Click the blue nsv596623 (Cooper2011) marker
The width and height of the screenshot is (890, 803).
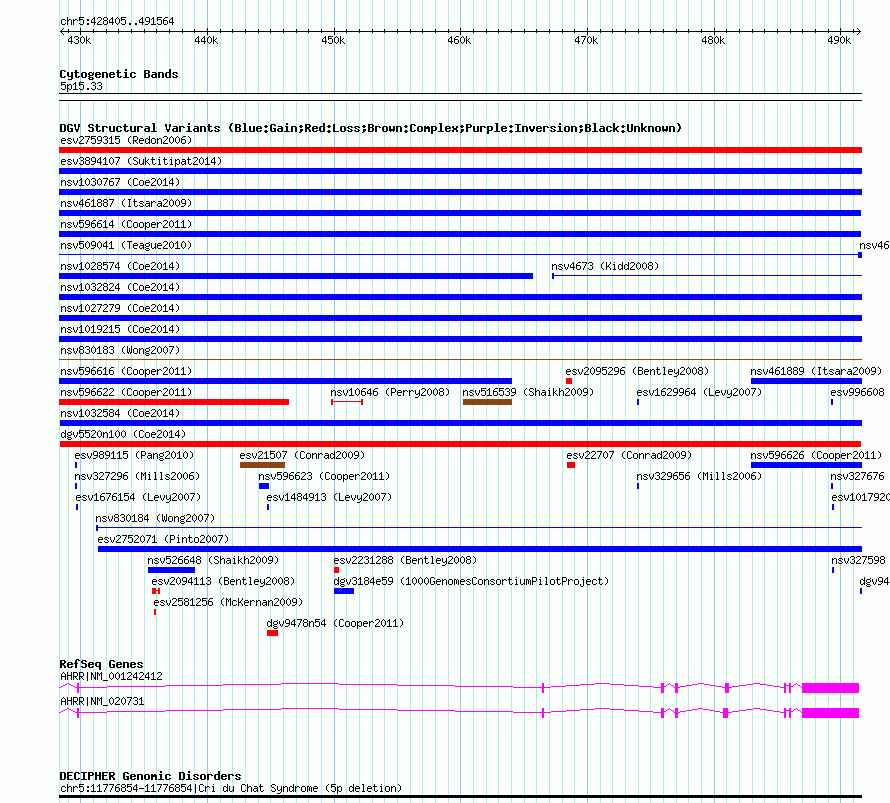(x=264, y=486)
